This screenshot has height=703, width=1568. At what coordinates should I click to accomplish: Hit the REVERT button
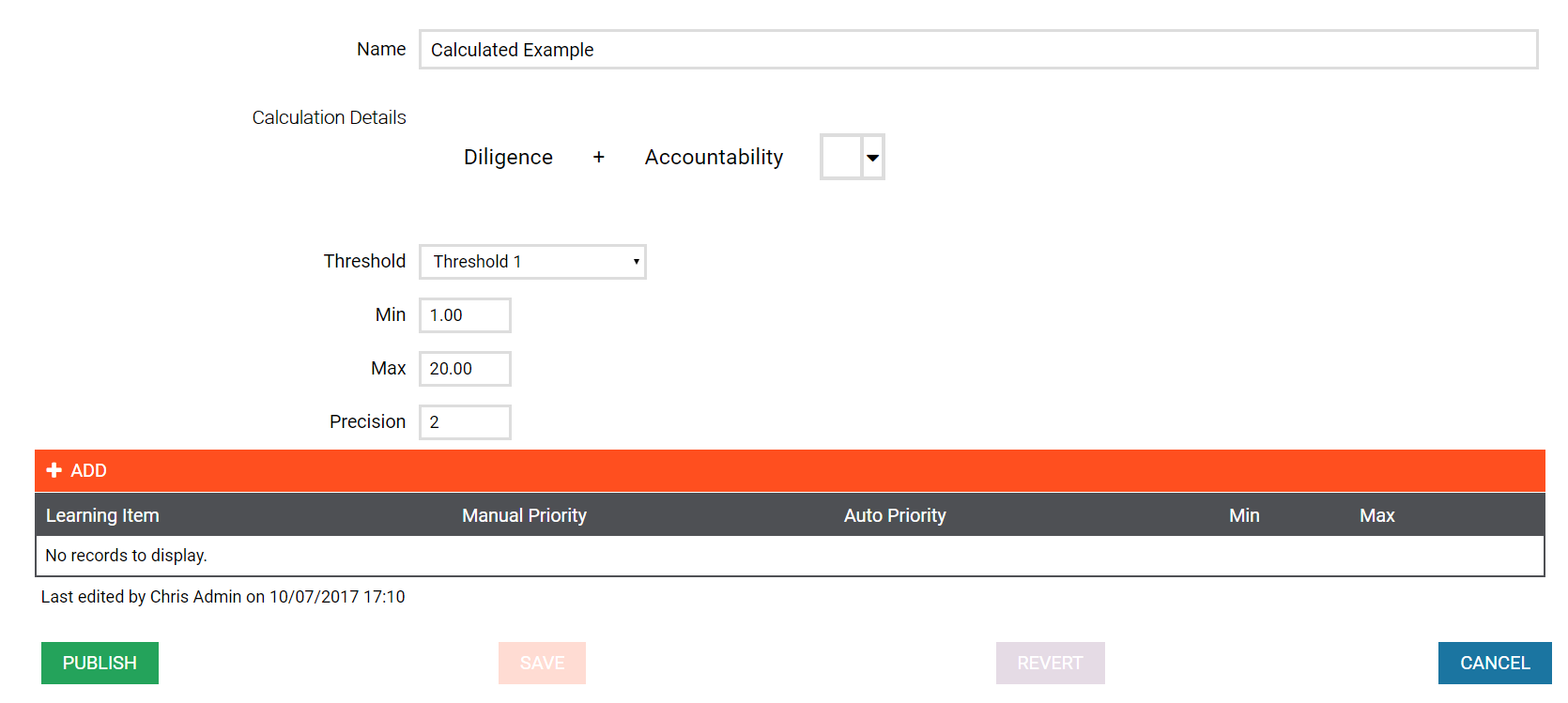click(1050, 663)
